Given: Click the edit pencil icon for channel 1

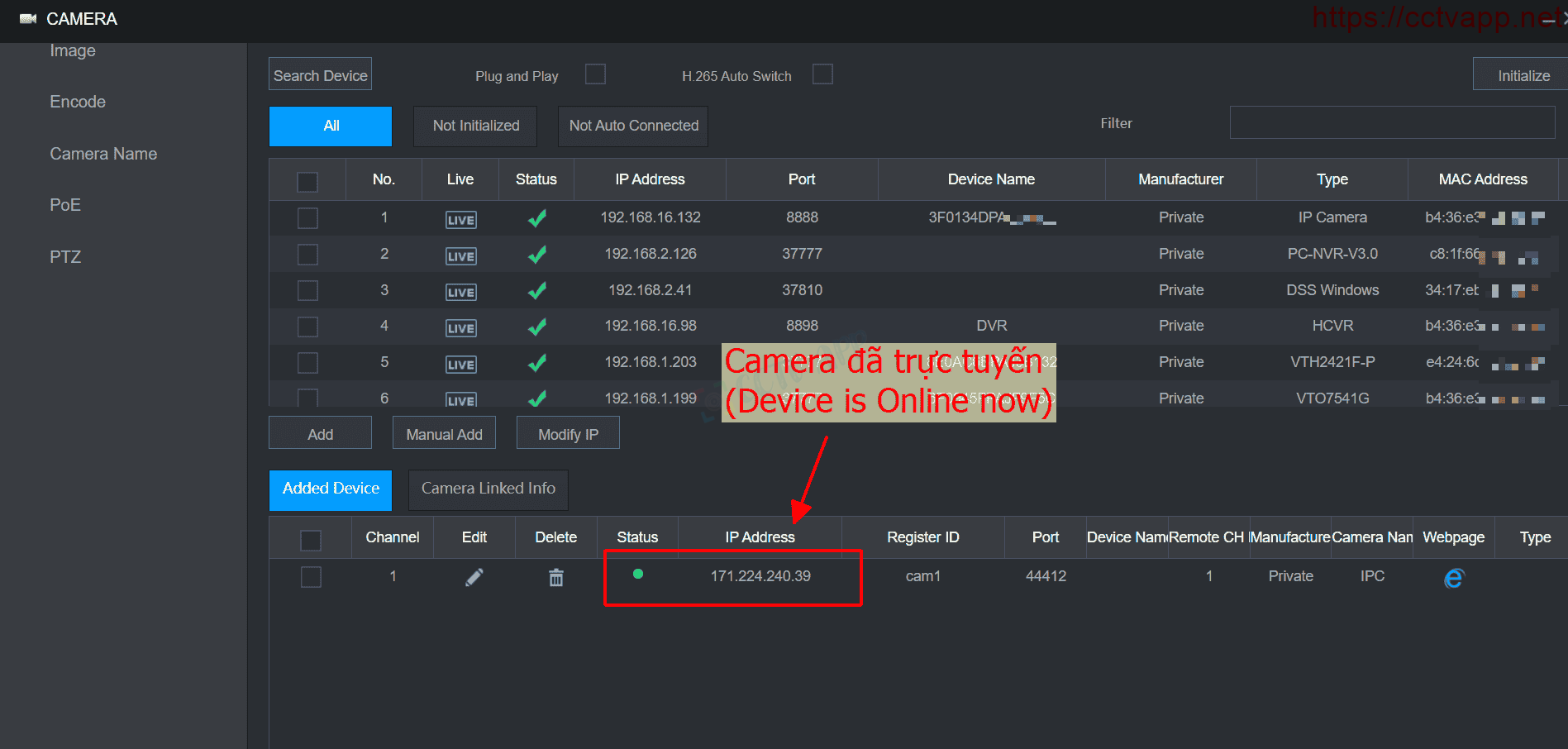Looking at the screenshot, I should pyautogui.click(x=474, y=577).
